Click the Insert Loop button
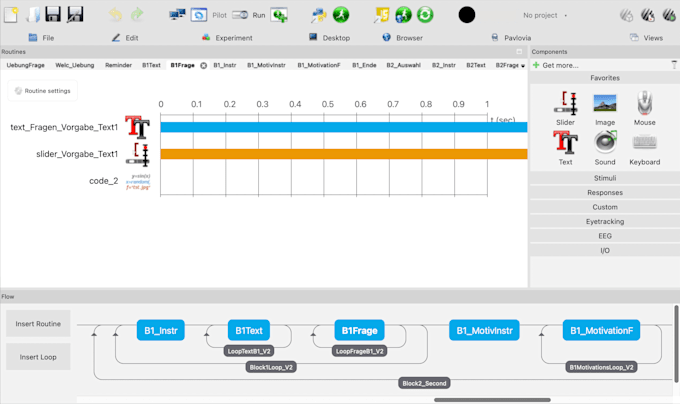This screenshot has width=680, height=404. [x=38, y=357]
